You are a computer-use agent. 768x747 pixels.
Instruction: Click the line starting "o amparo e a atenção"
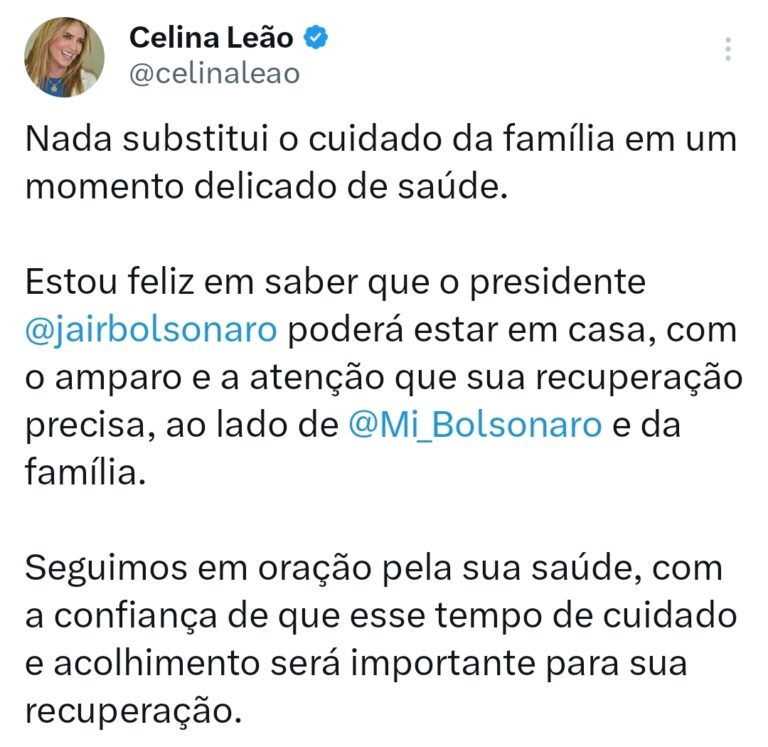383,377
